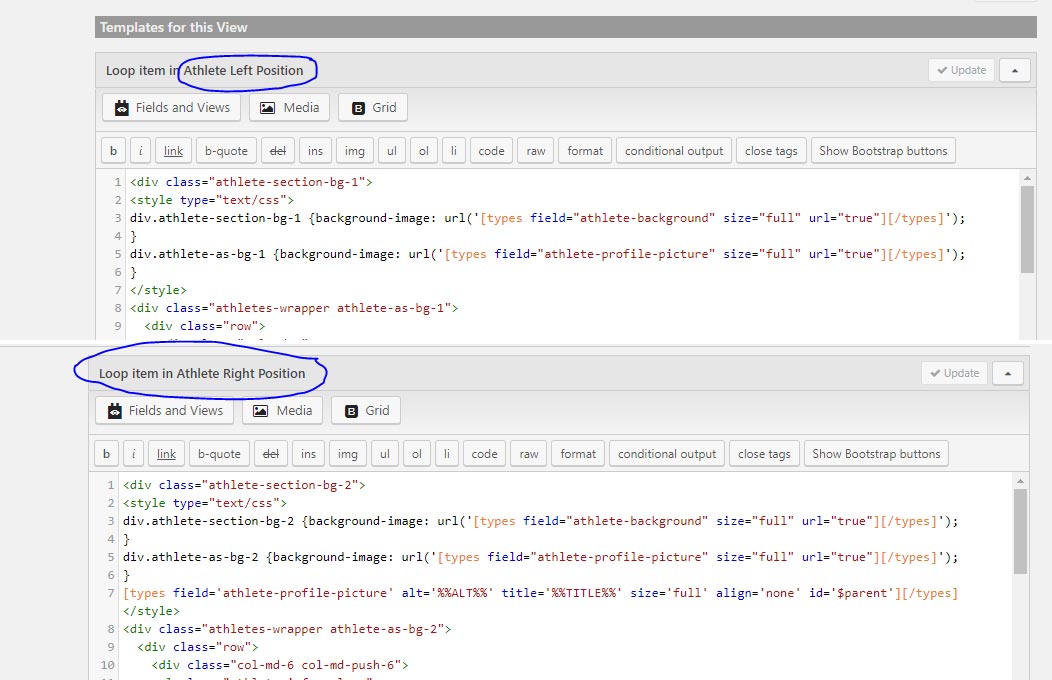Open Media button in Athlete Right Position

coord(282,410)
